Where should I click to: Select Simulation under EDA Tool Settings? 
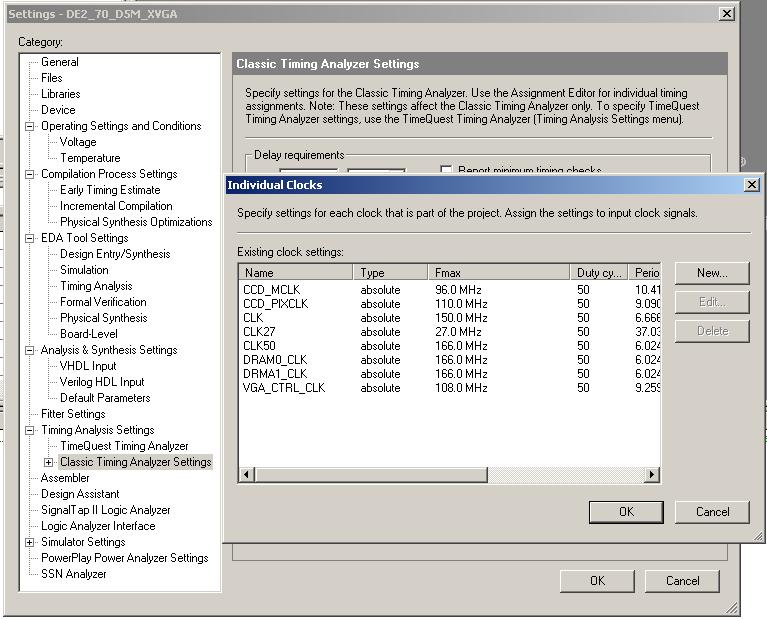coord(84,270)
